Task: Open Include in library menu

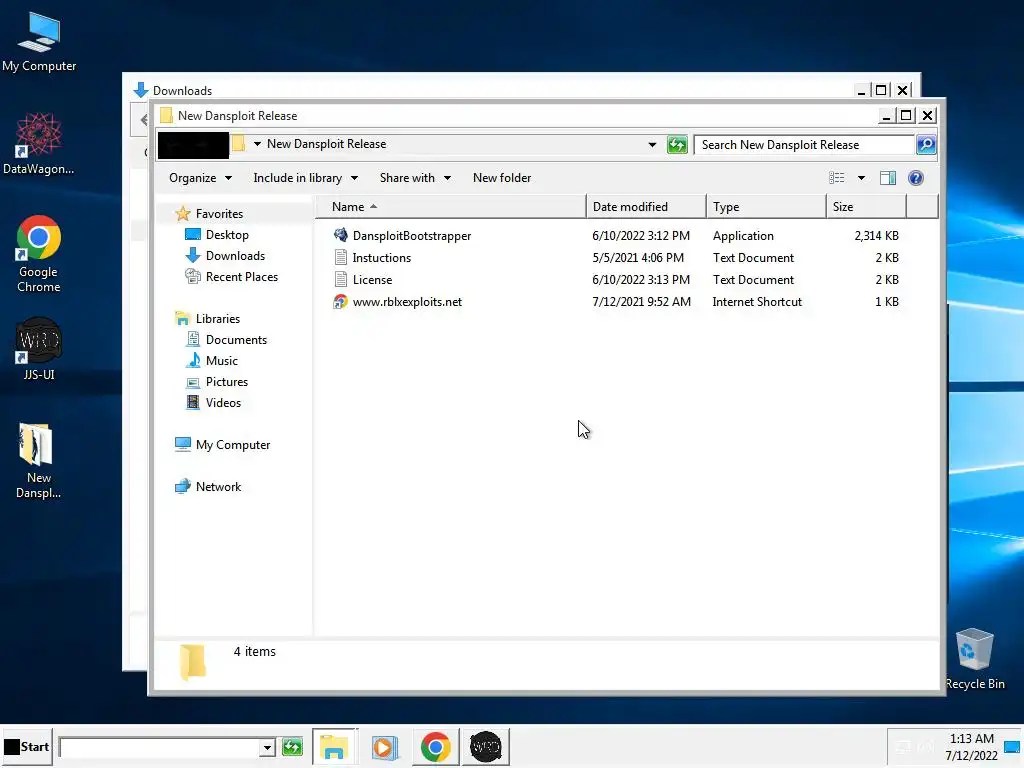Action: [305, 178]
